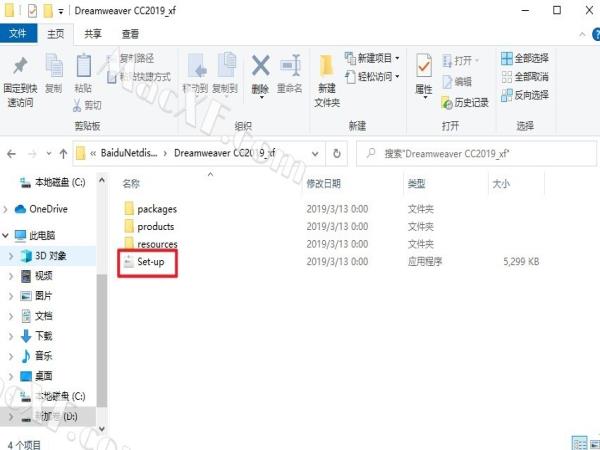The width and height of the screenshot is (600, 450).
Task: Switch to the Home (主页) tab
Action: tap(55, 34)
